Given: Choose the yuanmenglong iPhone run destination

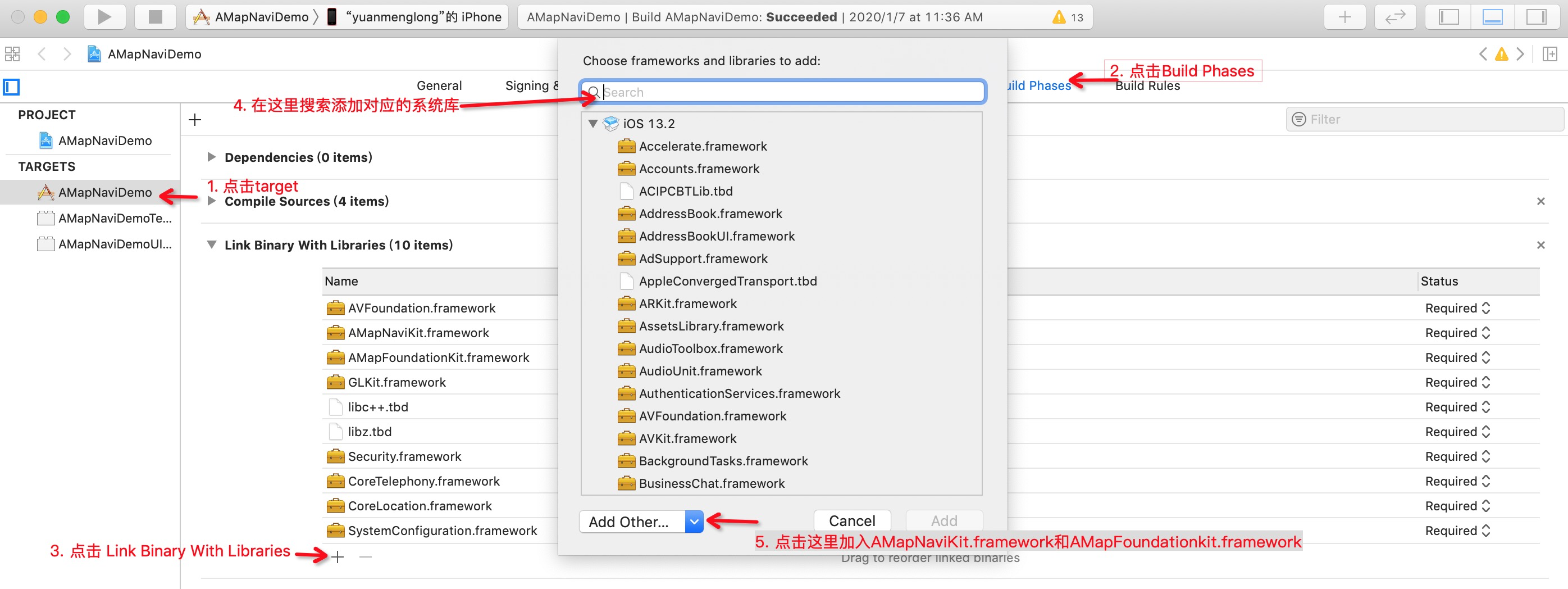Looking at the screenshot, I should click(414, 17).
